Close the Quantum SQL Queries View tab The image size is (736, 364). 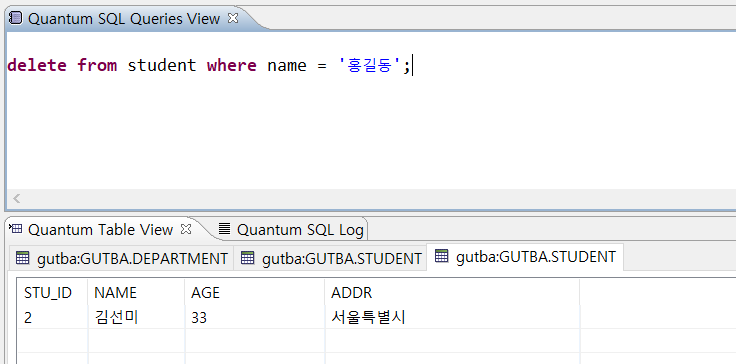[233, 18]
